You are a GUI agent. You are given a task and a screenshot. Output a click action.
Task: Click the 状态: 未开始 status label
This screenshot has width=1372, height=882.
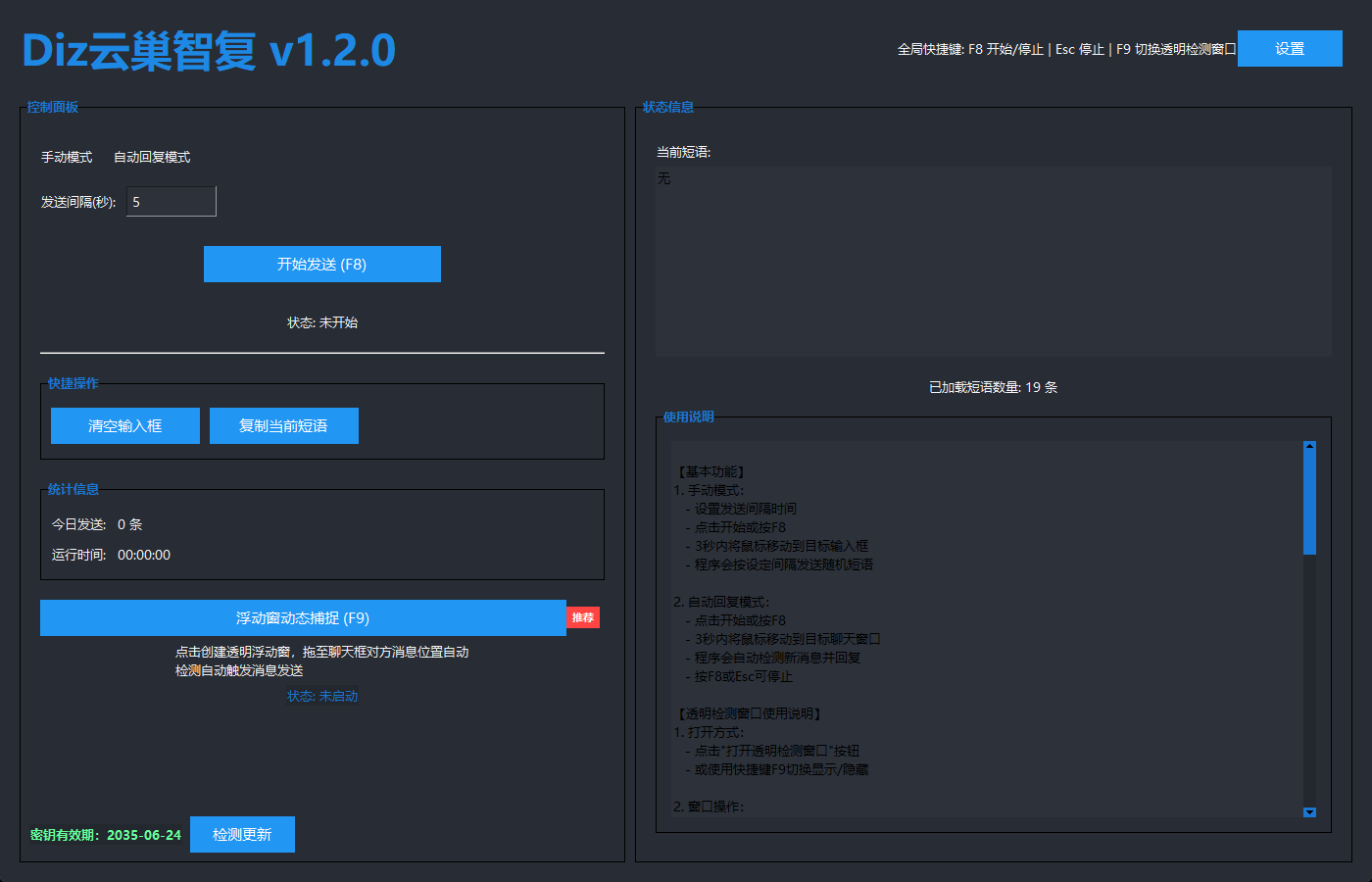[x=322, y=322]
